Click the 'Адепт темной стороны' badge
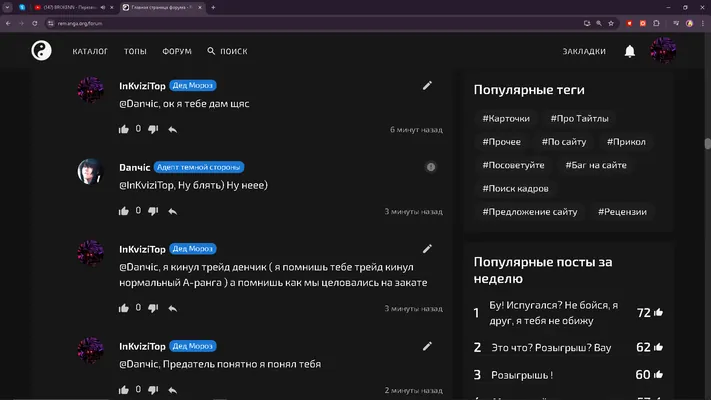This screenshot has width=711, height=400. tap(199, 167)
